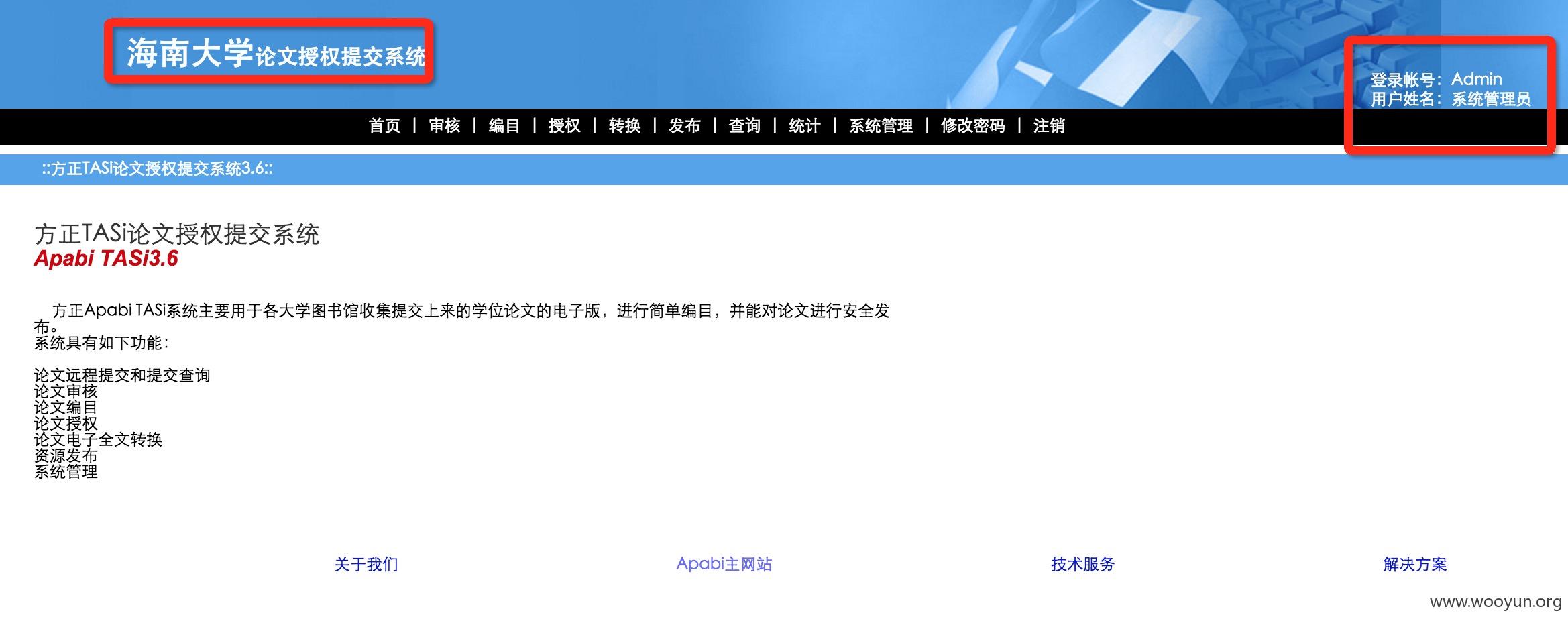Click the red Apabi TASi3.6 heading
This screenshot has width=1568, height=621.
coord(106,259)
